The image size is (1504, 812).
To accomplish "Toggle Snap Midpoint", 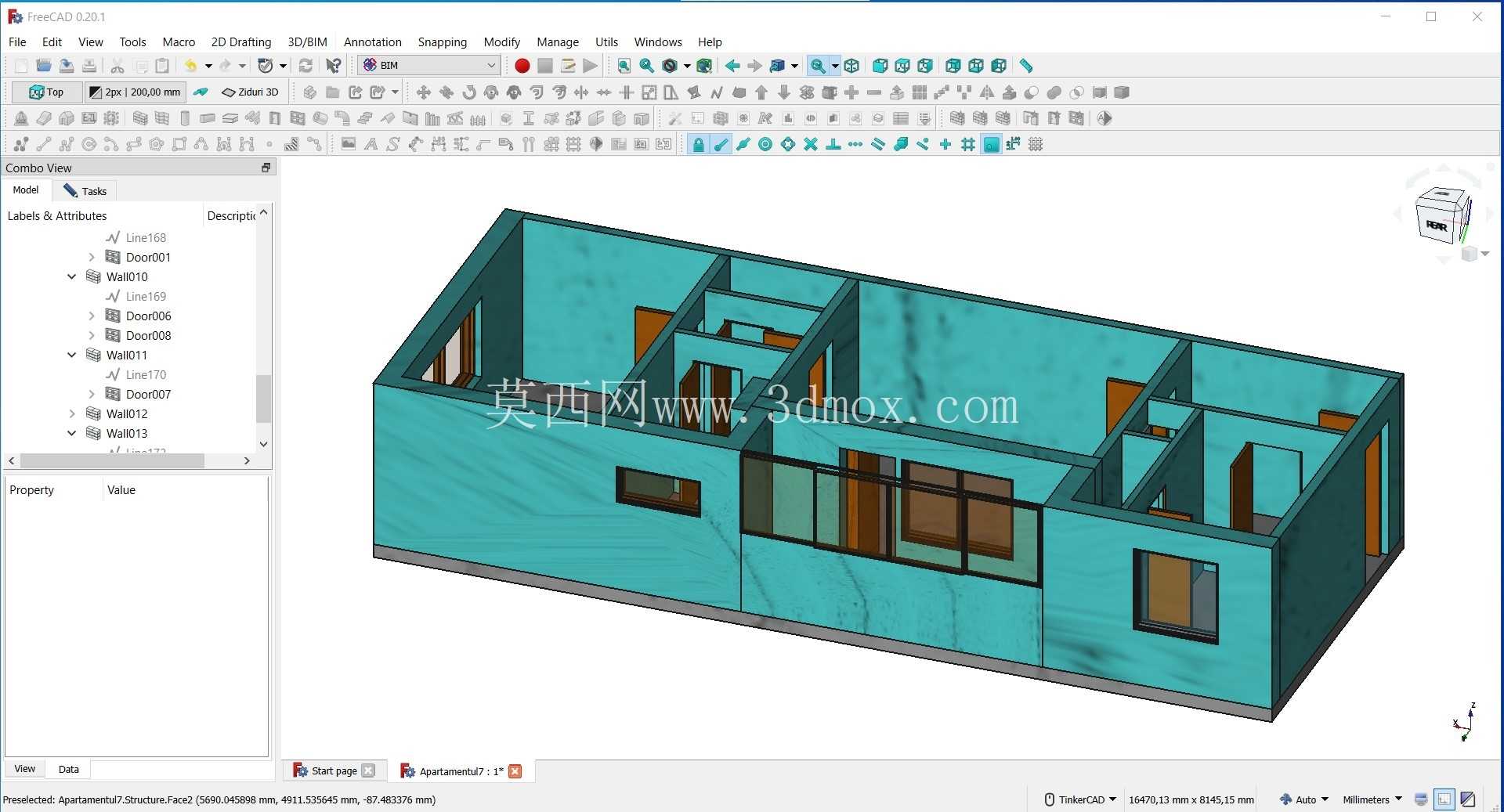I will (x=743, y=144).
